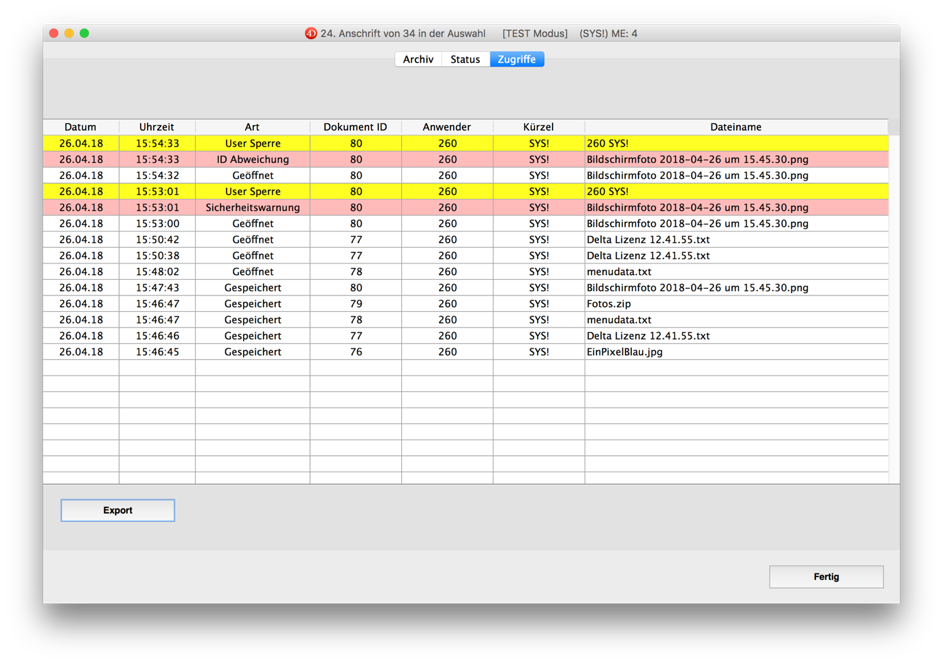The width and height of the screenshot is (943, 665).
Task: Click the Fotos.zip entry
Action: pyautogui.click(x=609, y=304)
